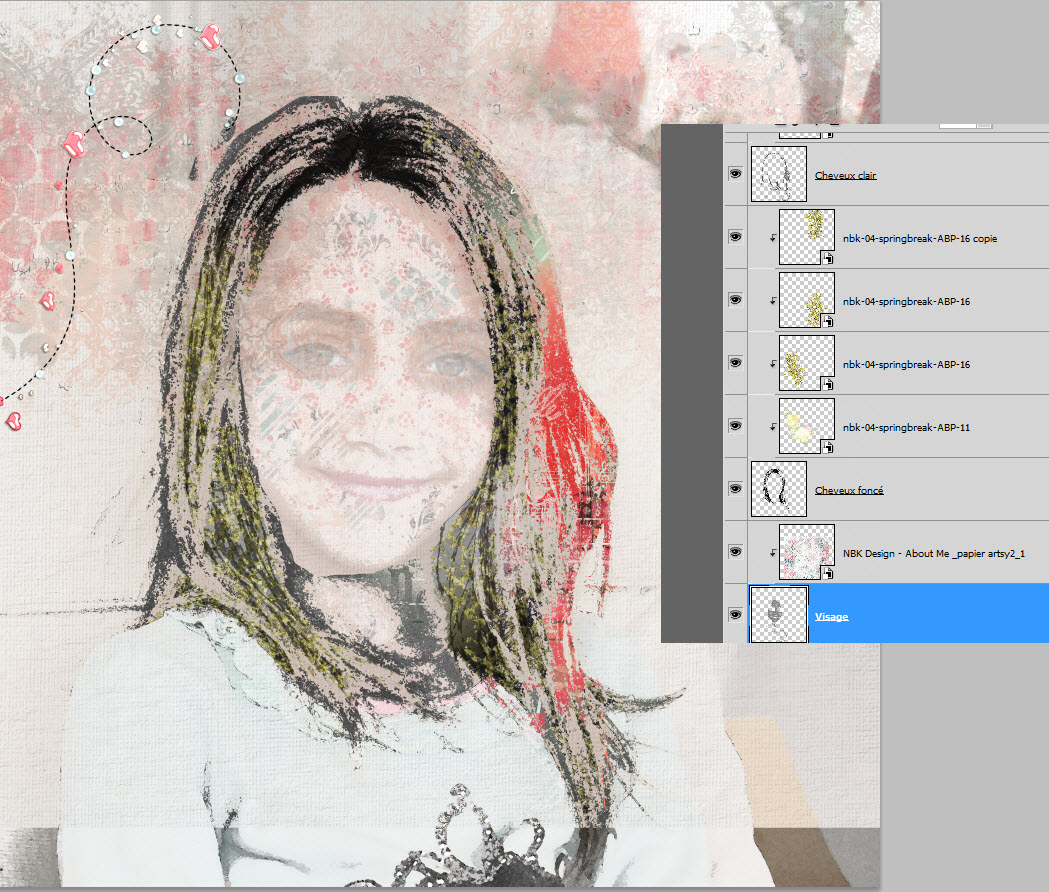Select the Cheveux clair layer thumbnail

778,174
